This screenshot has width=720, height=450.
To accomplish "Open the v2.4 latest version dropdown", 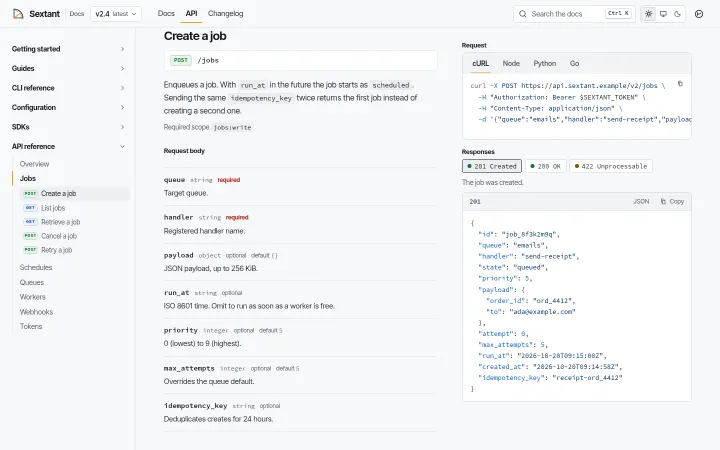I will [116, 14].
